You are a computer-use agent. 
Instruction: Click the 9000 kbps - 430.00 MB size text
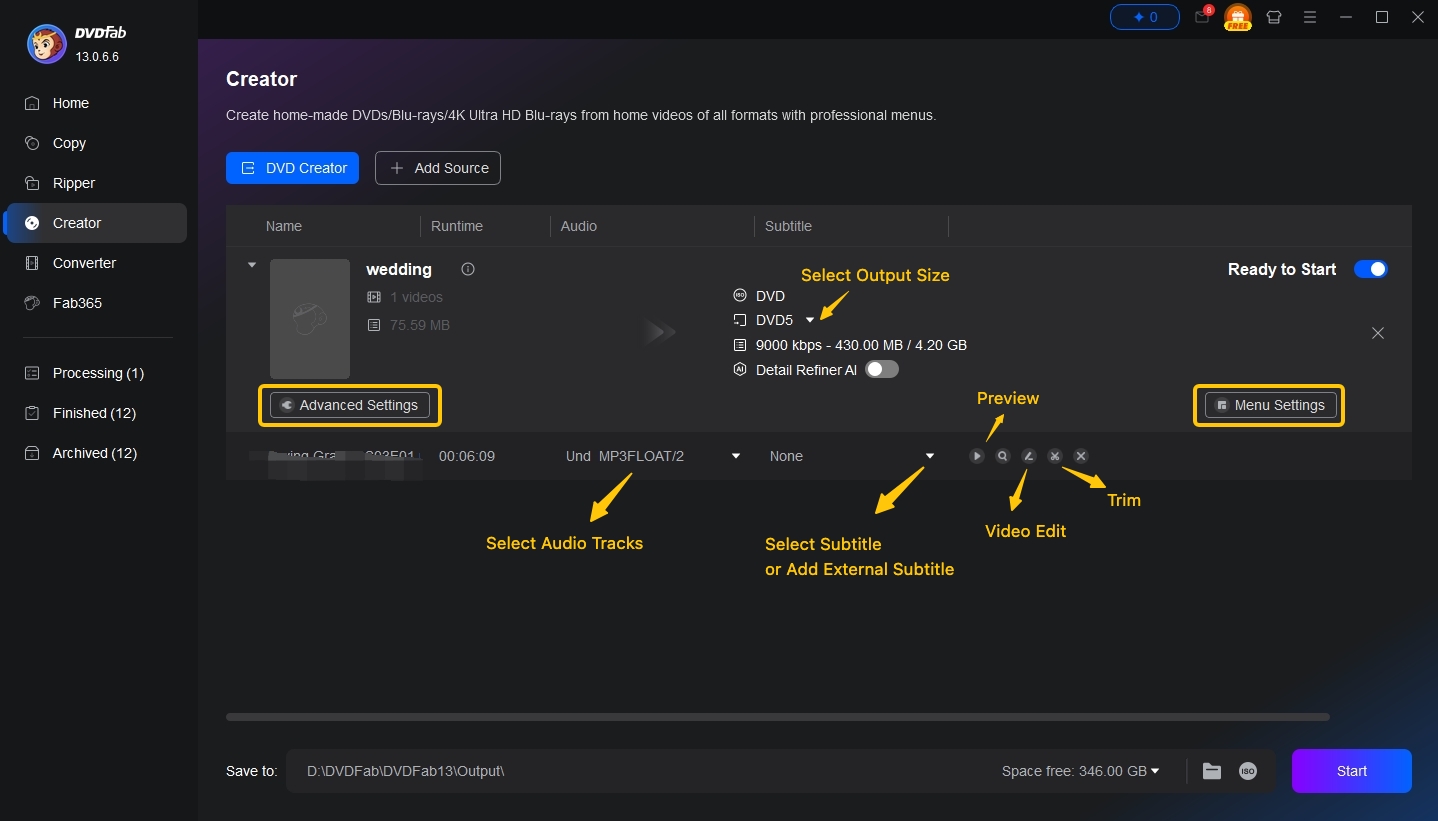861,345
